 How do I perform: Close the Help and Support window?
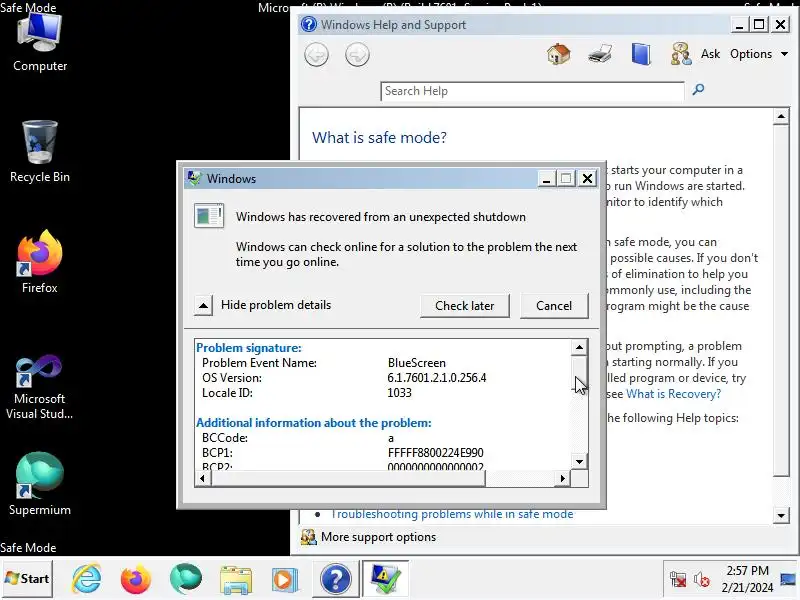(x=780, y=24)
